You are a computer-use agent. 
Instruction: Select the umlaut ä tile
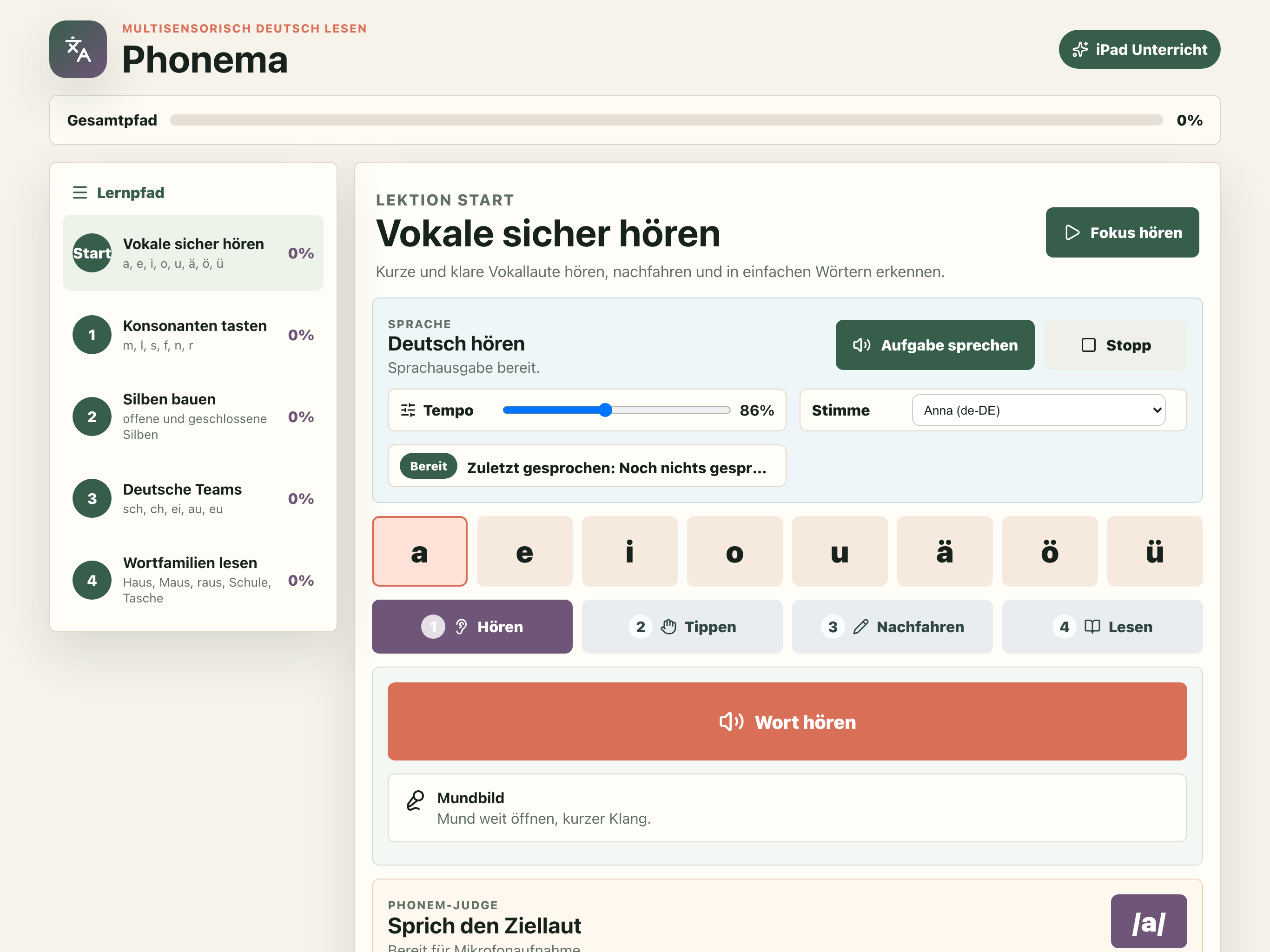(x=945, y=551)
